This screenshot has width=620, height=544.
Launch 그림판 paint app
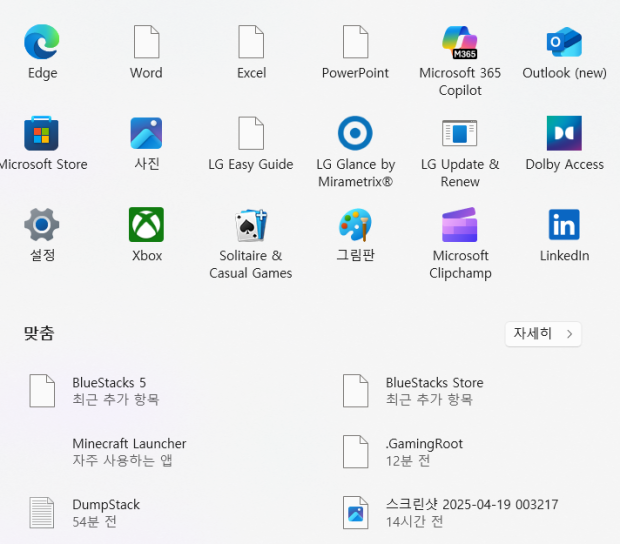point(355,225)
